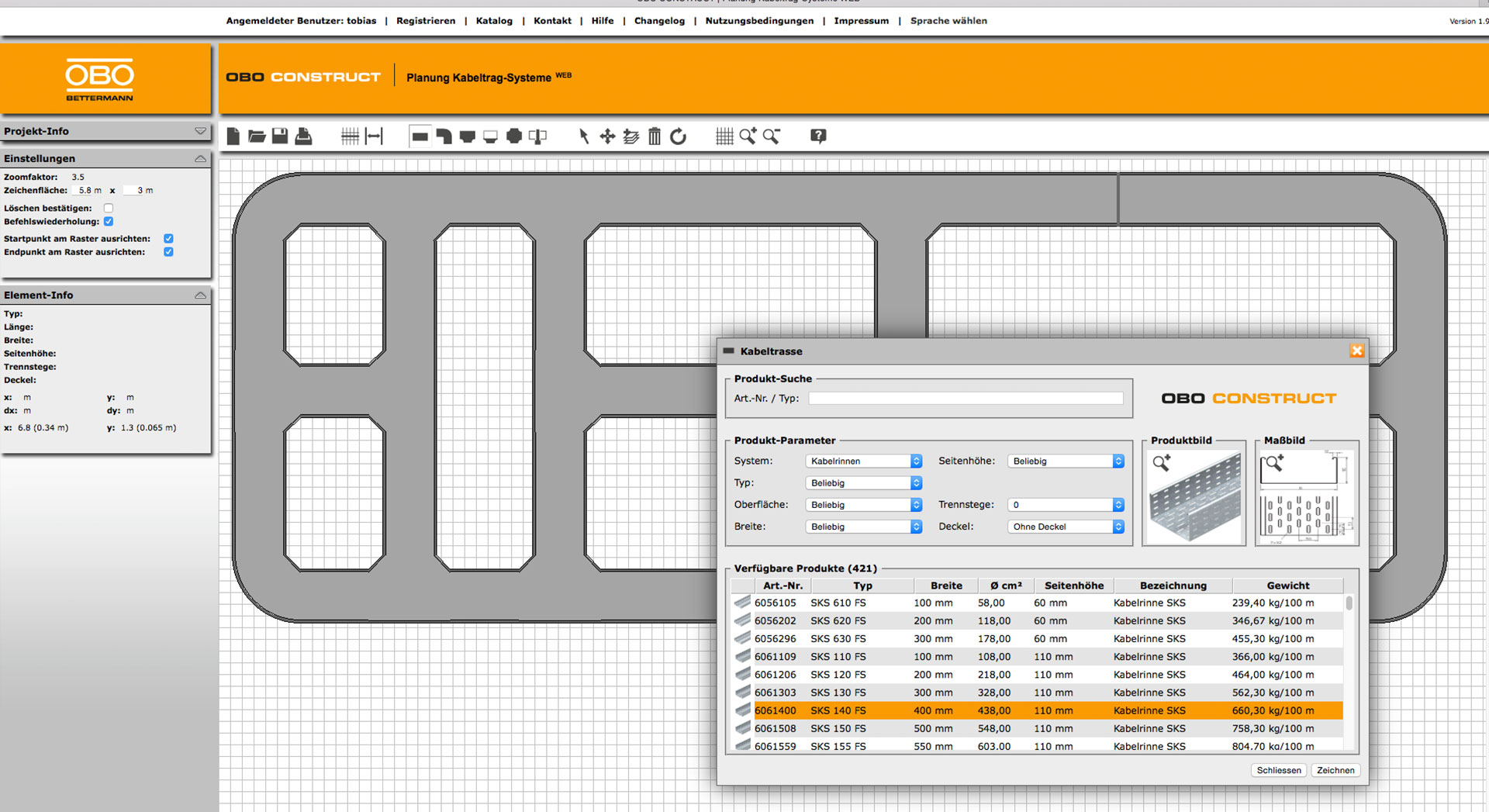Click the Art.-Nr. / Typ search field
The width and height of the screenshot is (1489, 812).
pos(966,398)
